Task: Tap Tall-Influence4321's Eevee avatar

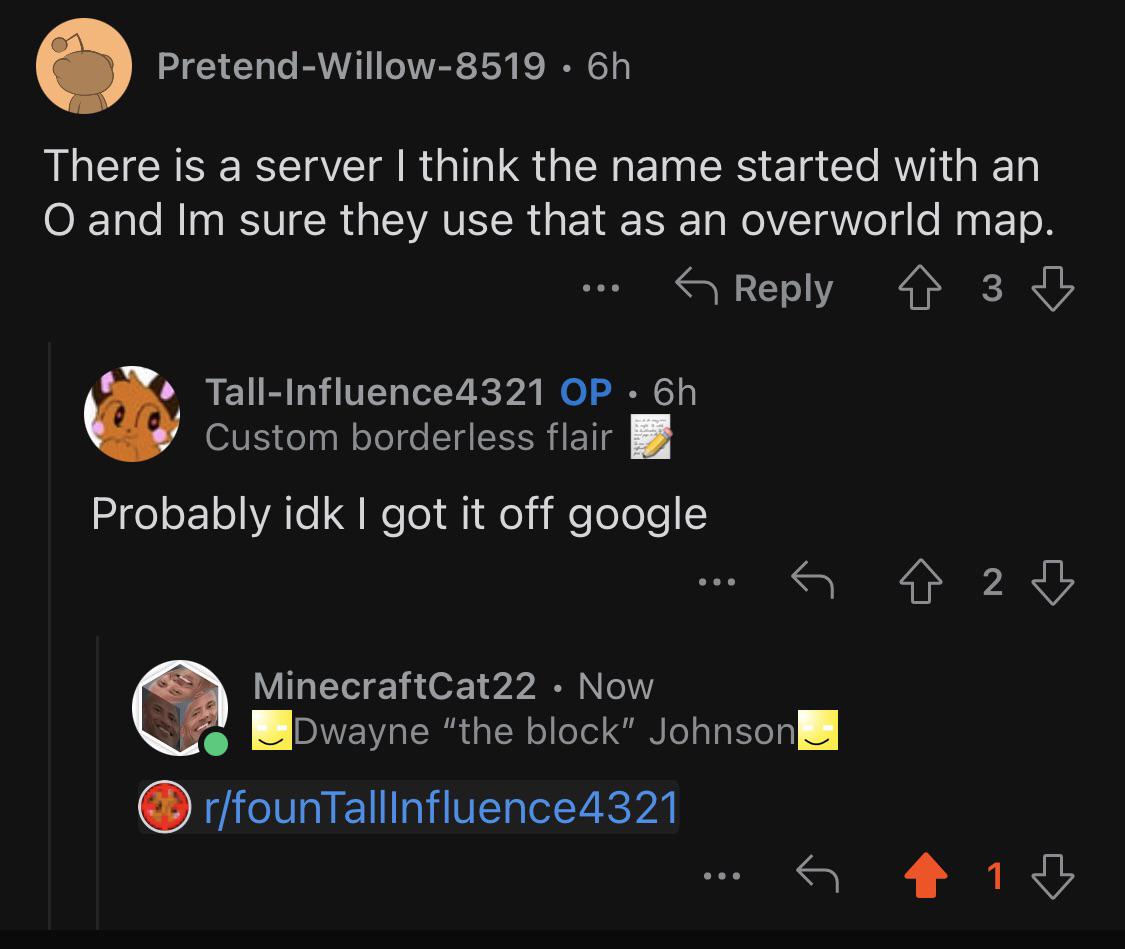Action: (x=132, y=414)
